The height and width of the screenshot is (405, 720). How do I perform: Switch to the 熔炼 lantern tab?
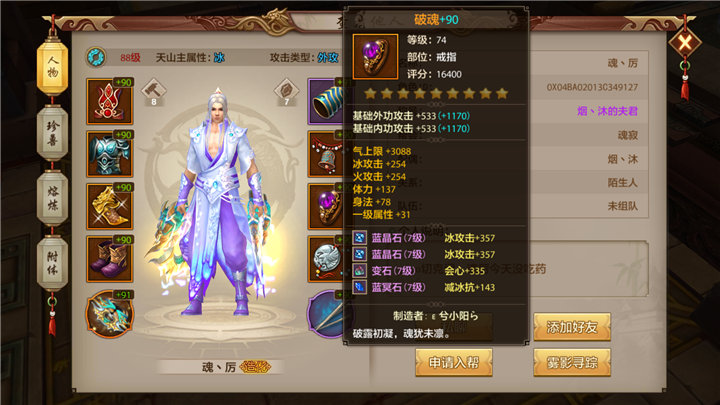click(x=52, y=198)
